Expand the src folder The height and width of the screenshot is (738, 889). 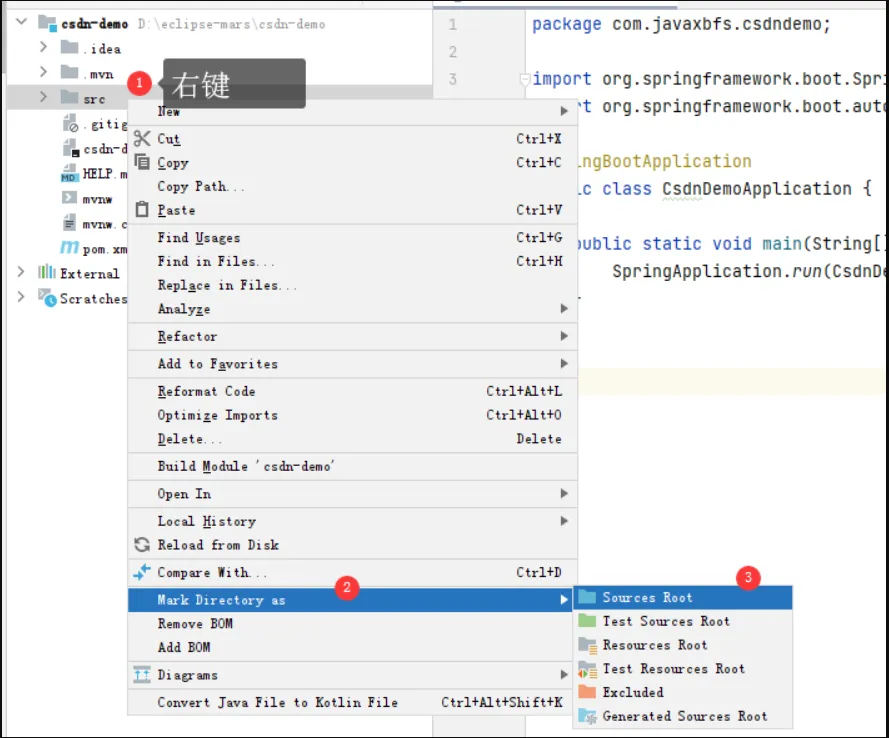coord(43,97)
